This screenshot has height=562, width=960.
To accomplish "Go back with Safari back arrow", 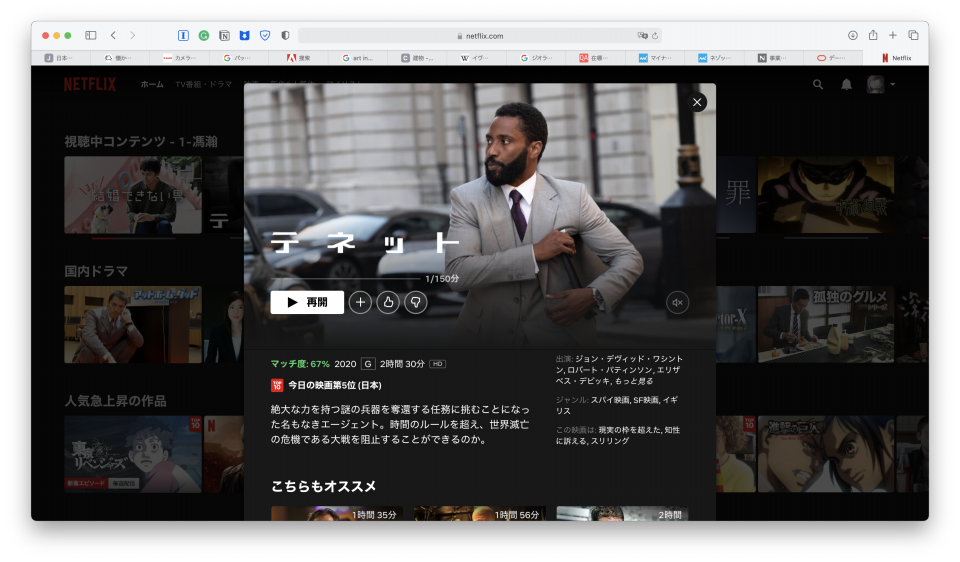I will [x=113, y=36].
